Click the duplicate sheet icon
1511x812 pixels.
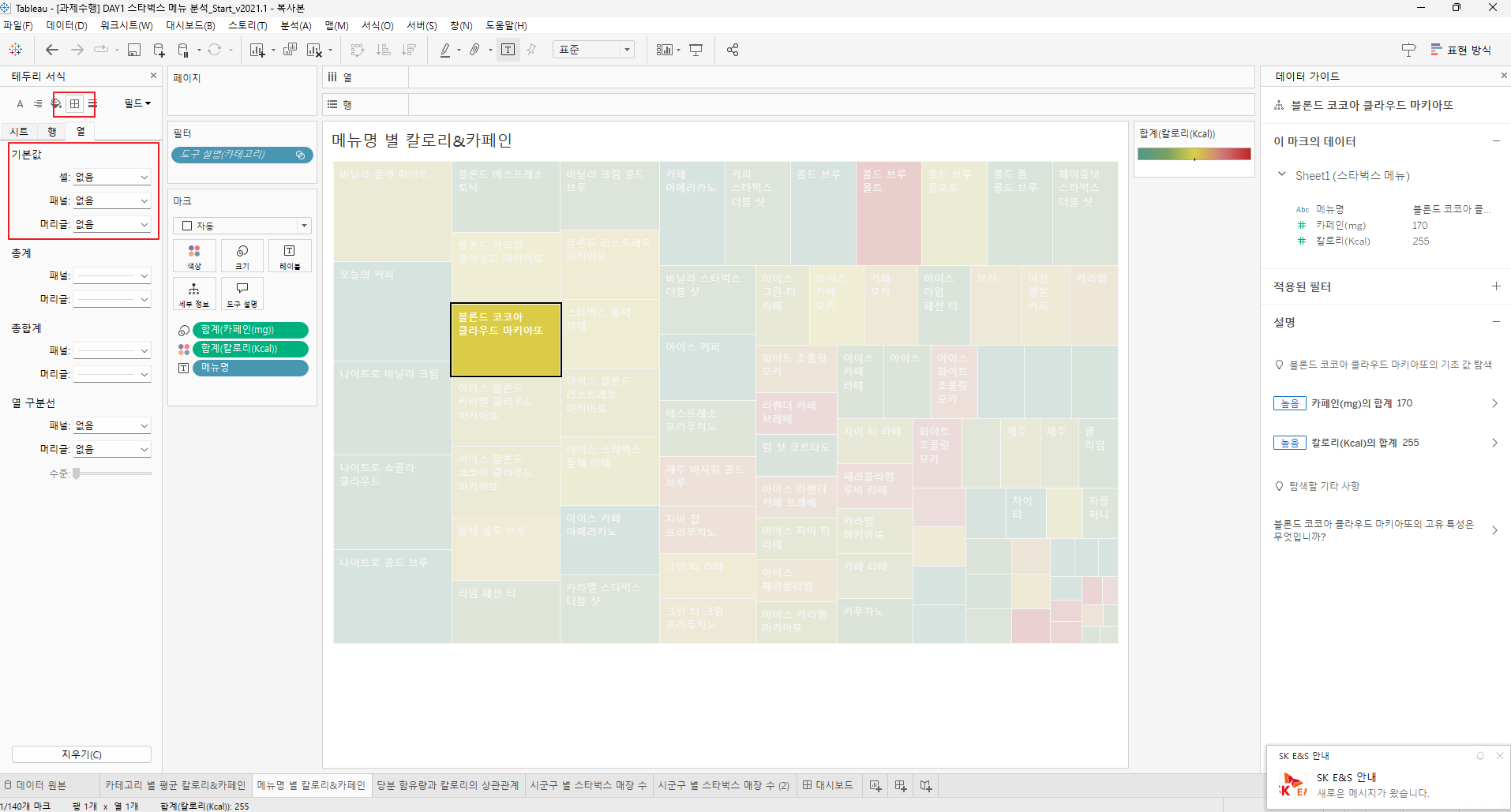click(x=290, y=50)
